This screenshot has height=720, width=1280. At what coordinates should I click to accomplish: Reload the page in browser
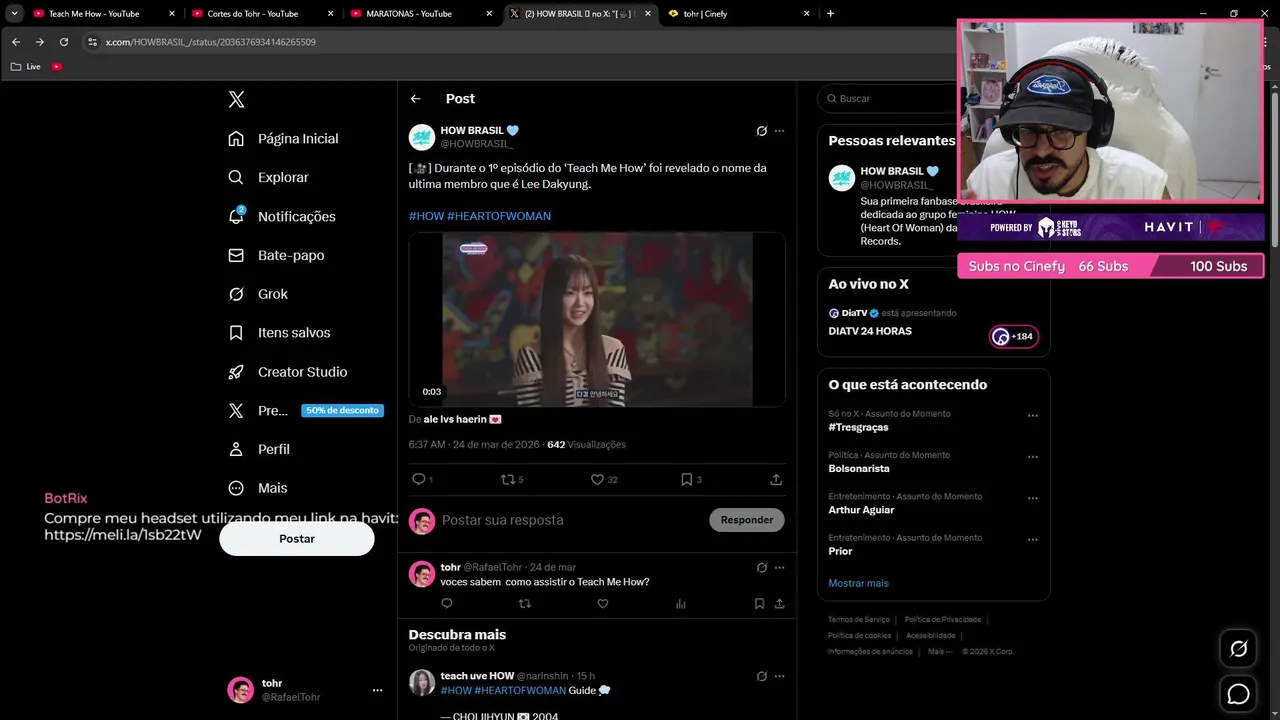[x=64, y=42]
